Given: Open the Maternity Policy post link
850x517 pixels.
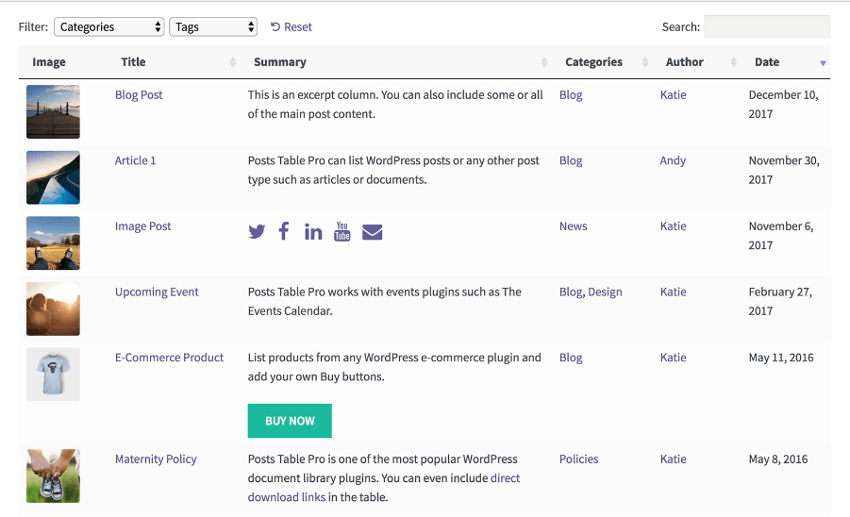Looking at the screenshot, I should tap(155, 459).
